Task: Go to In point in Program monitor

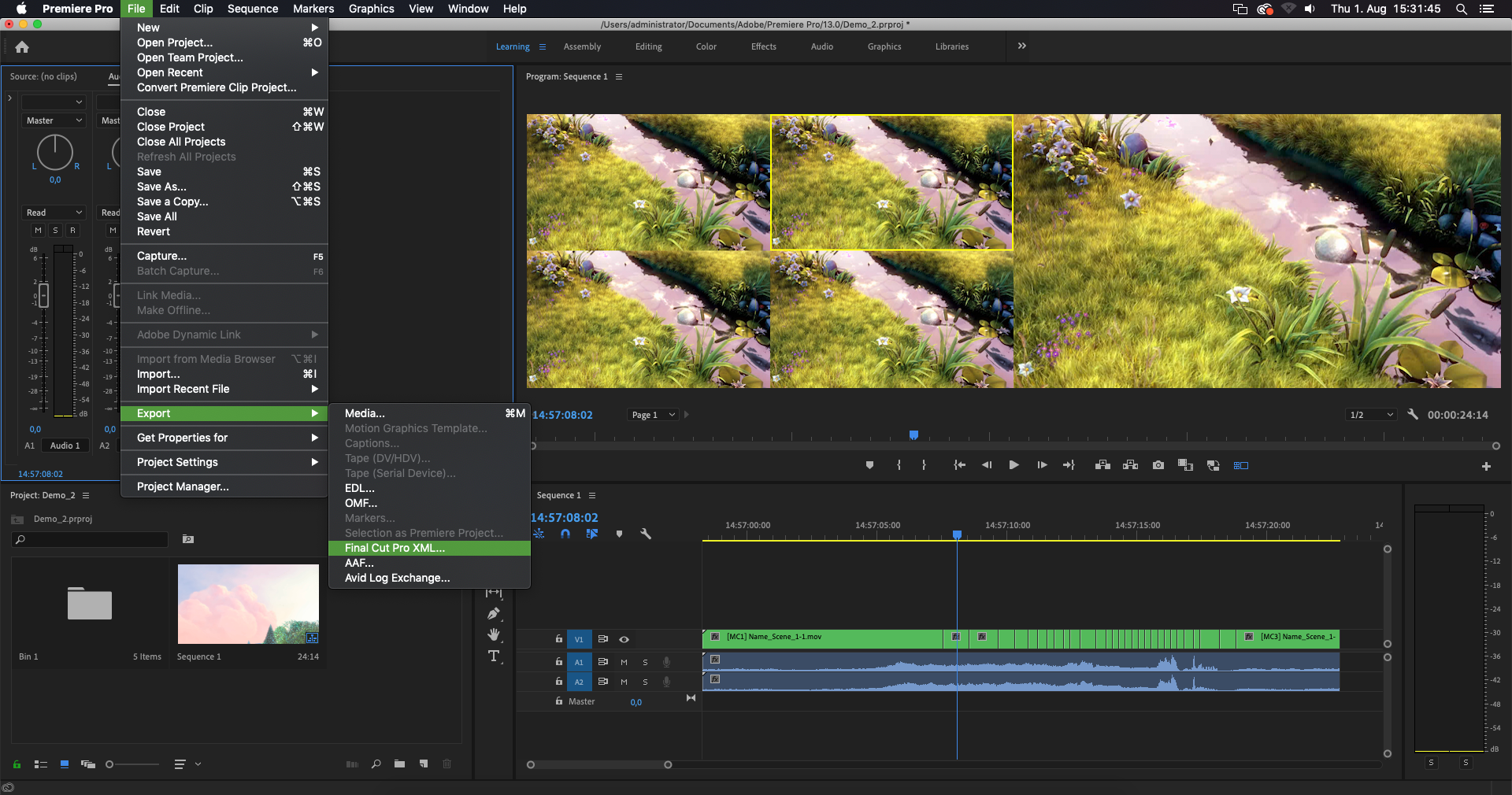Action: pyautogui.click(x=959, y=465)
